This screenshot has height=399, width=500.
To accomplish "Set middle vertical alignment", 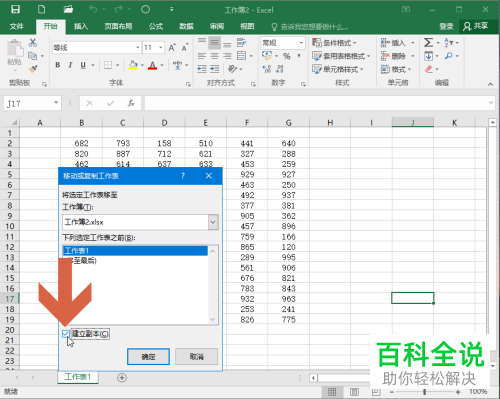I will click(x=214, y=42).
